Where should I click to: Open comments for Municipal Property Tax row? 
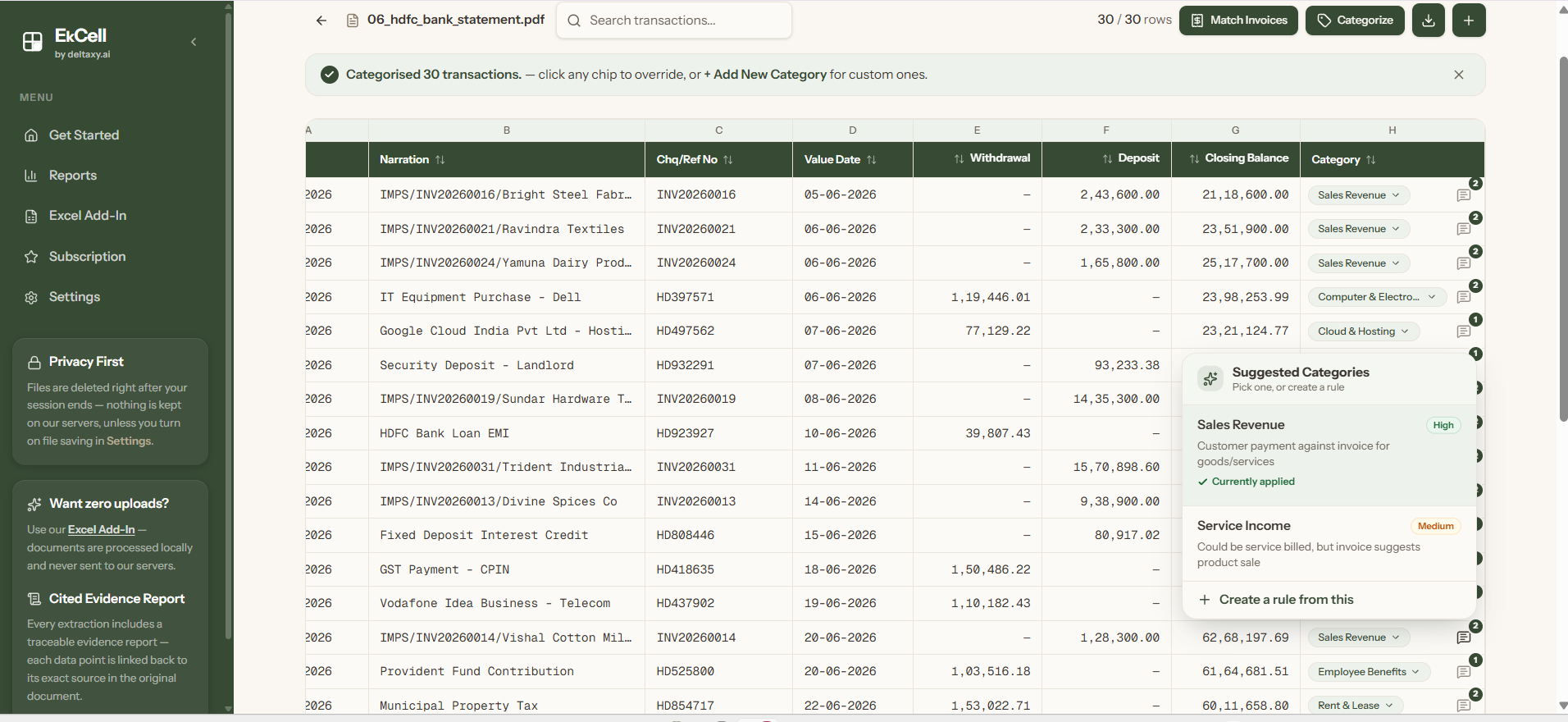1464,706
